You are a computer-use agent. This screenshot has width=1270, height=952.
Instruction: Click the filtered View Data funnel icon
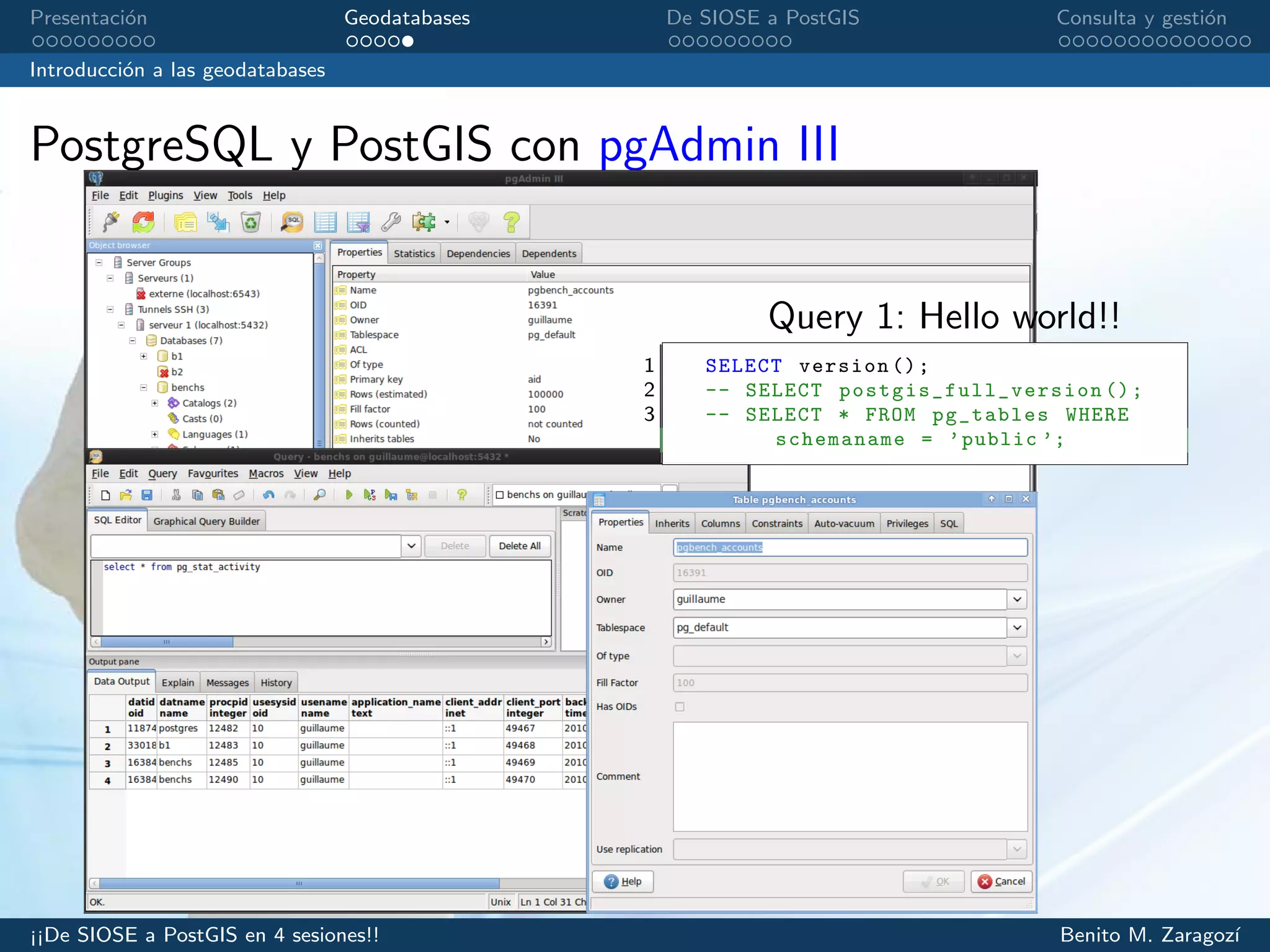[x=358, y=221]
